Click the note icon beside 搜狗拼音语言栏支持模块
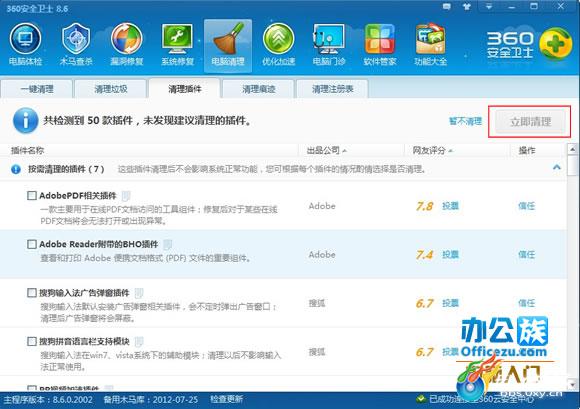This screenshot has width=580, height=409. tap(139, 341)
